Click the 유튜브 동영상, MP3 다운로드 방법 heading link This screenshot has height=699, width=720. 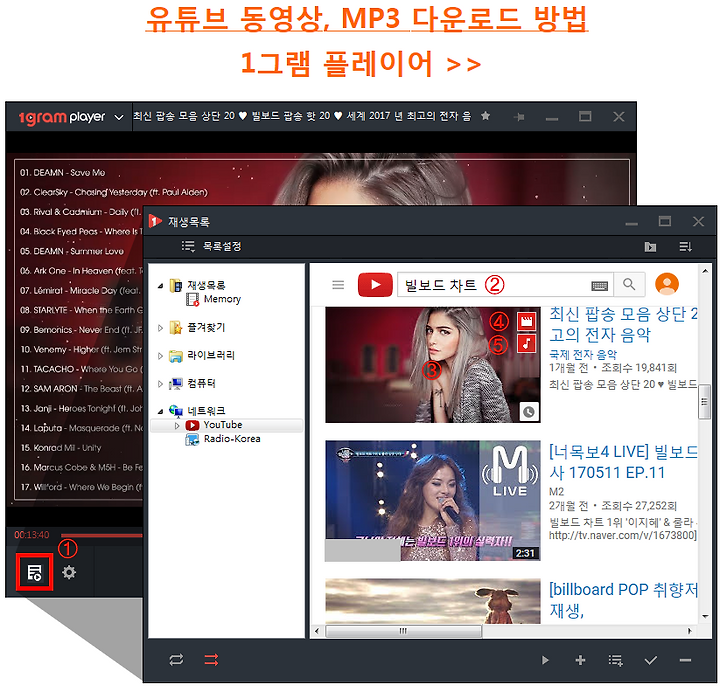tap(367, 19)
